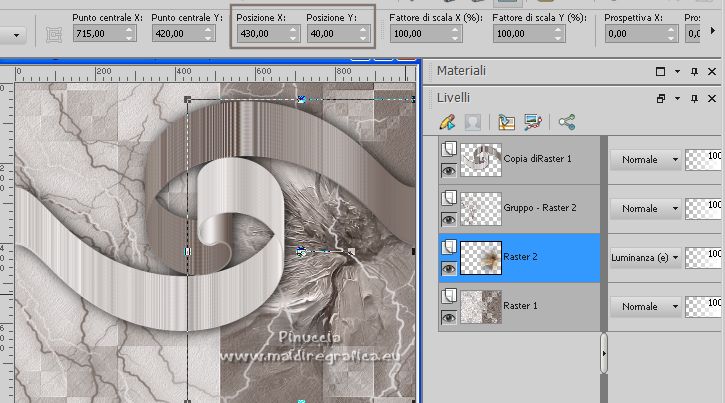Viewport: 725px width, 403px height.
Task: Click the Posizione X spinner arrows
Action: coord(294,34)
